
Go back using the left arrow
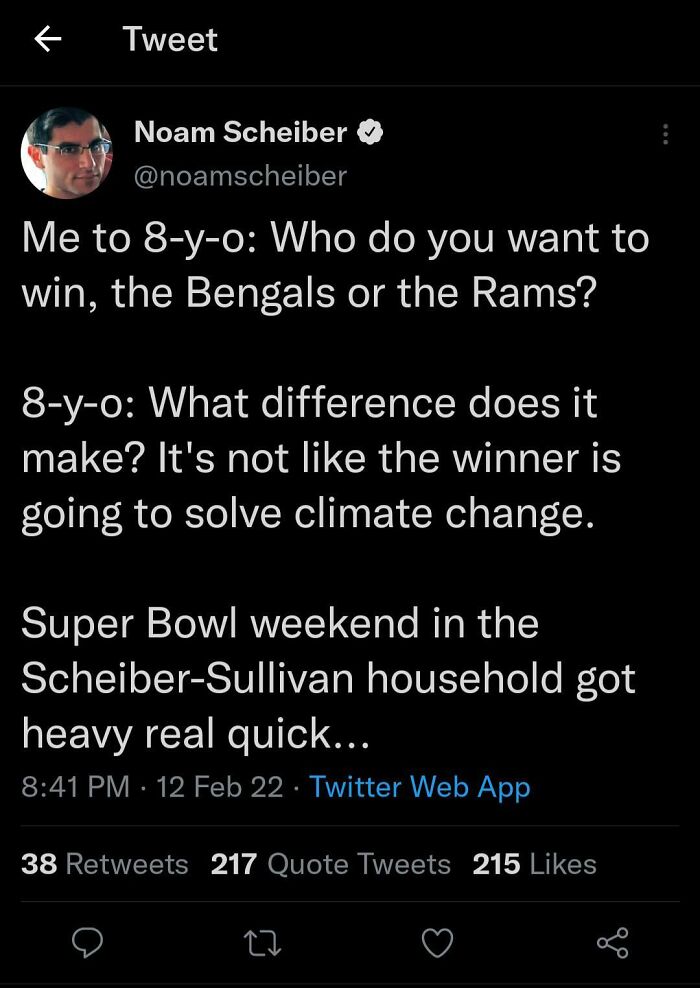tap(47, 39)
